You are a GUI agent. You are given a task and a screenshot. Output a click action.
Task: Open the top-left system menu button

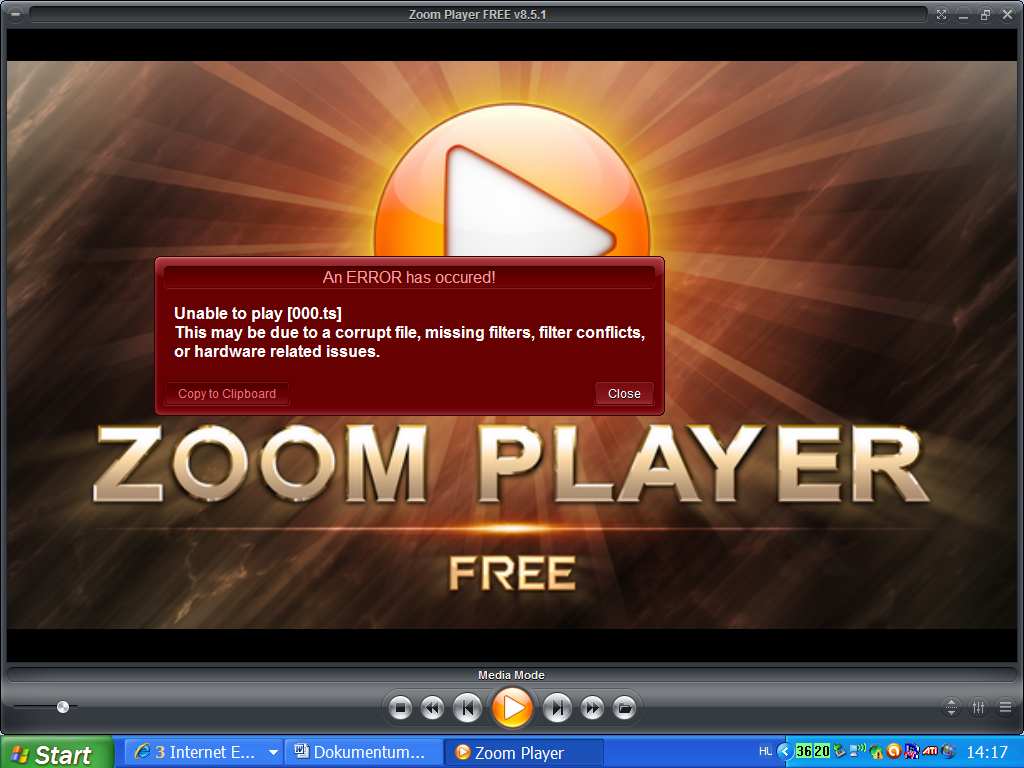16,14
